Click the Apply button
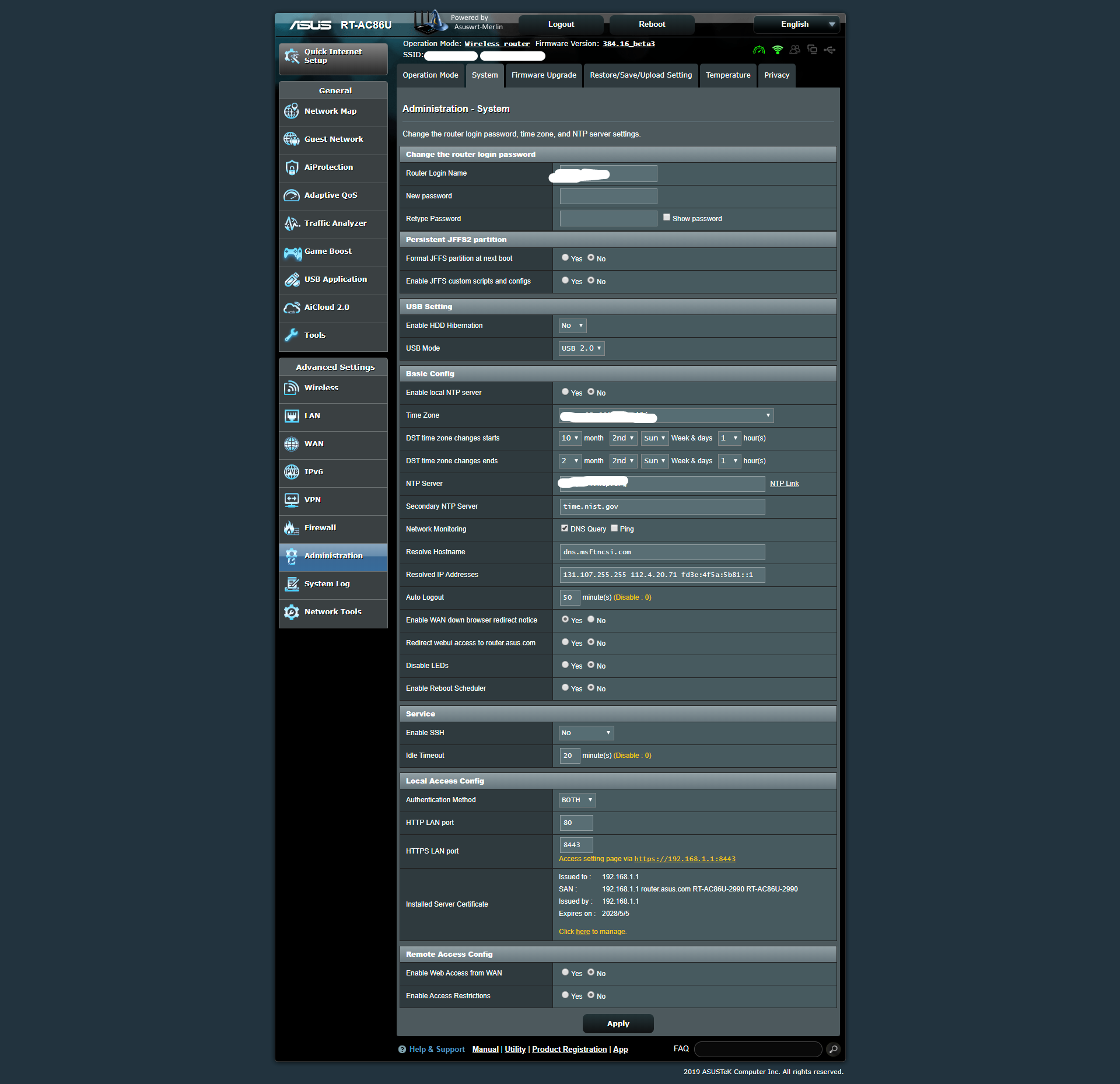The height and width of the screenshot is (1084, 1120). [x=618, y=1024]
